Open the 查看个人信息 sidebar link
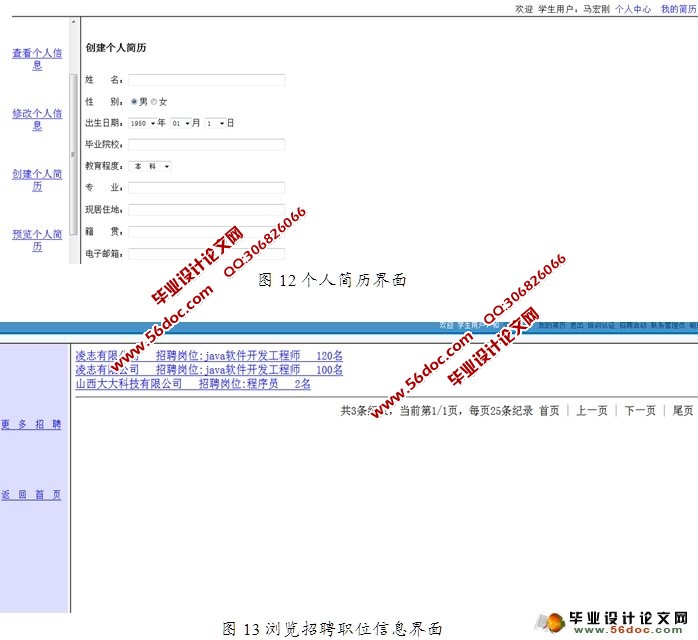Image resolution: width=698 pixels, height=640 pixels. (x=37, y=59)
